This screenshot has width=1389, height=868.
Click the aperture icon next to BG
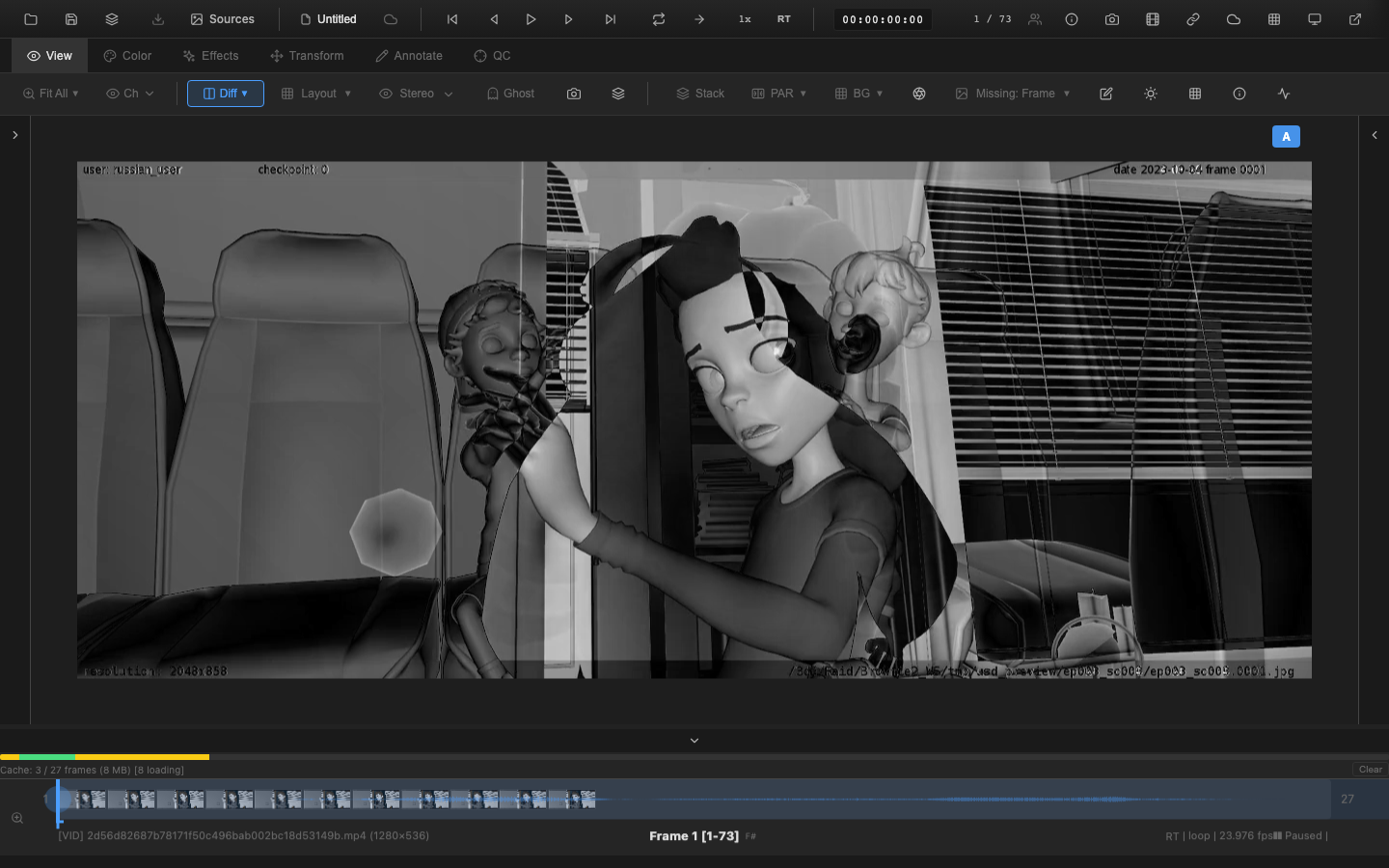(919, 94)
